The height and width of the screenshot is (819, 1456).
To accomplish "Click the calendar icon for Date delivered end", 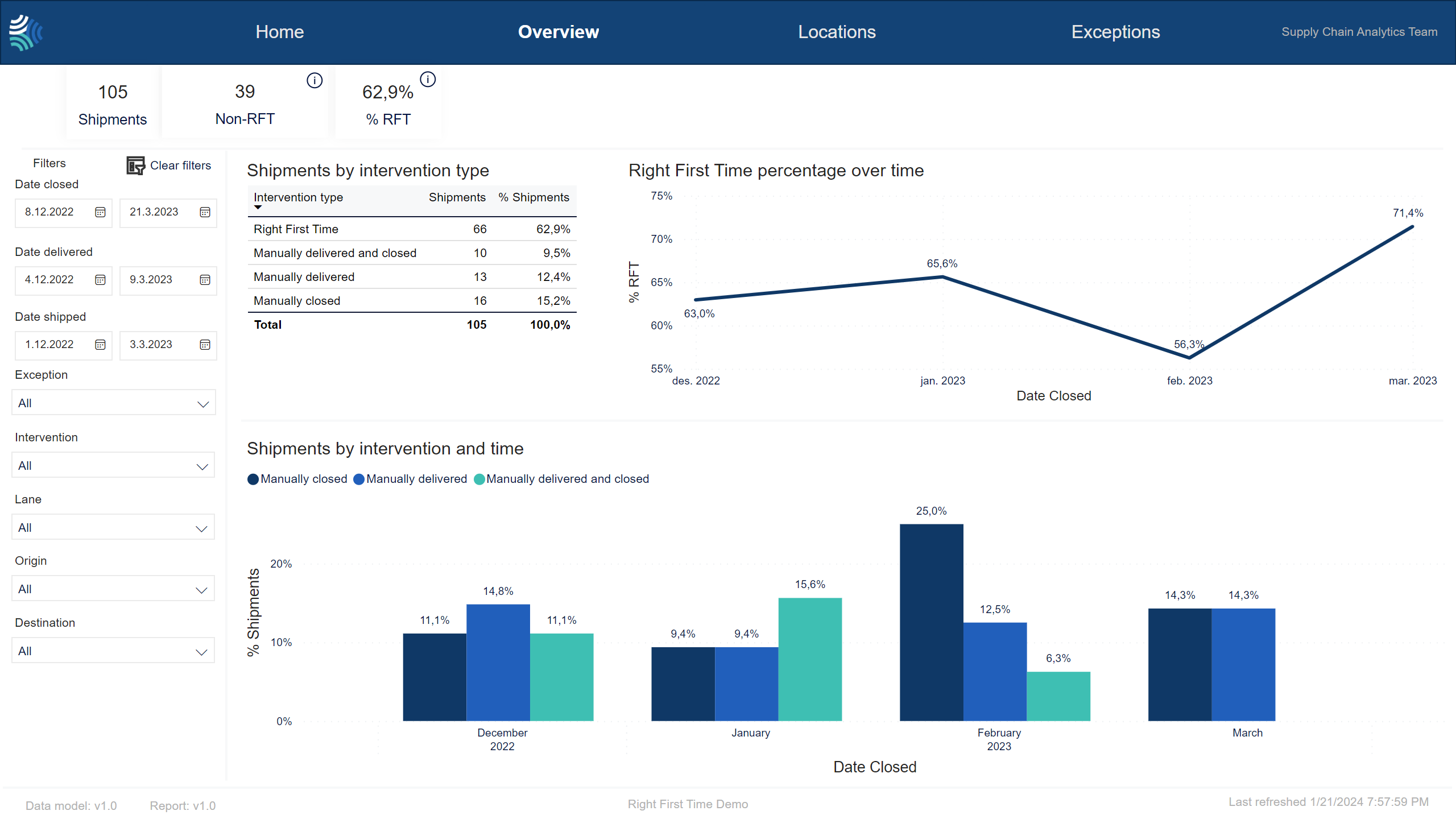I will (206, 279).
